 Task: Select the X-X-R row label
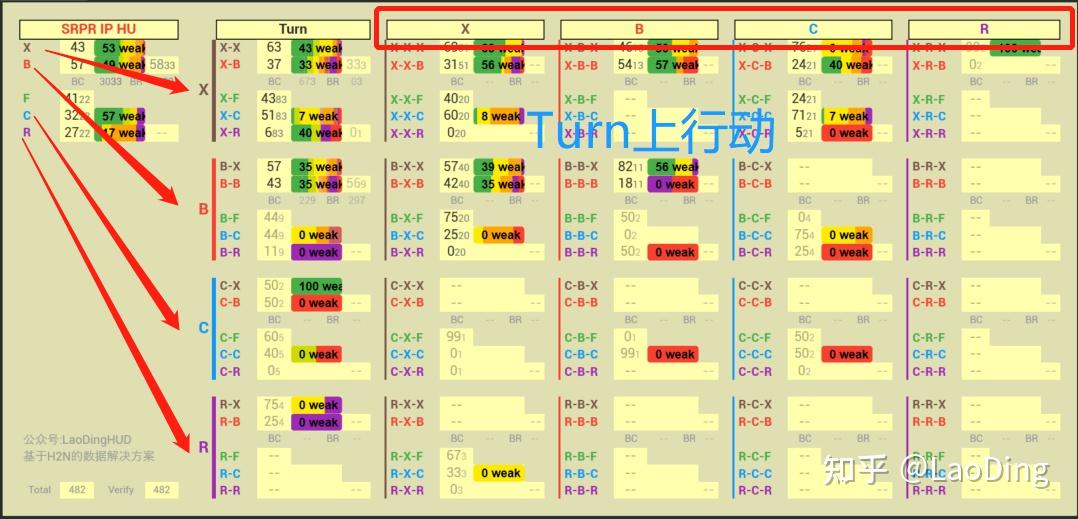tap(407, 133)
